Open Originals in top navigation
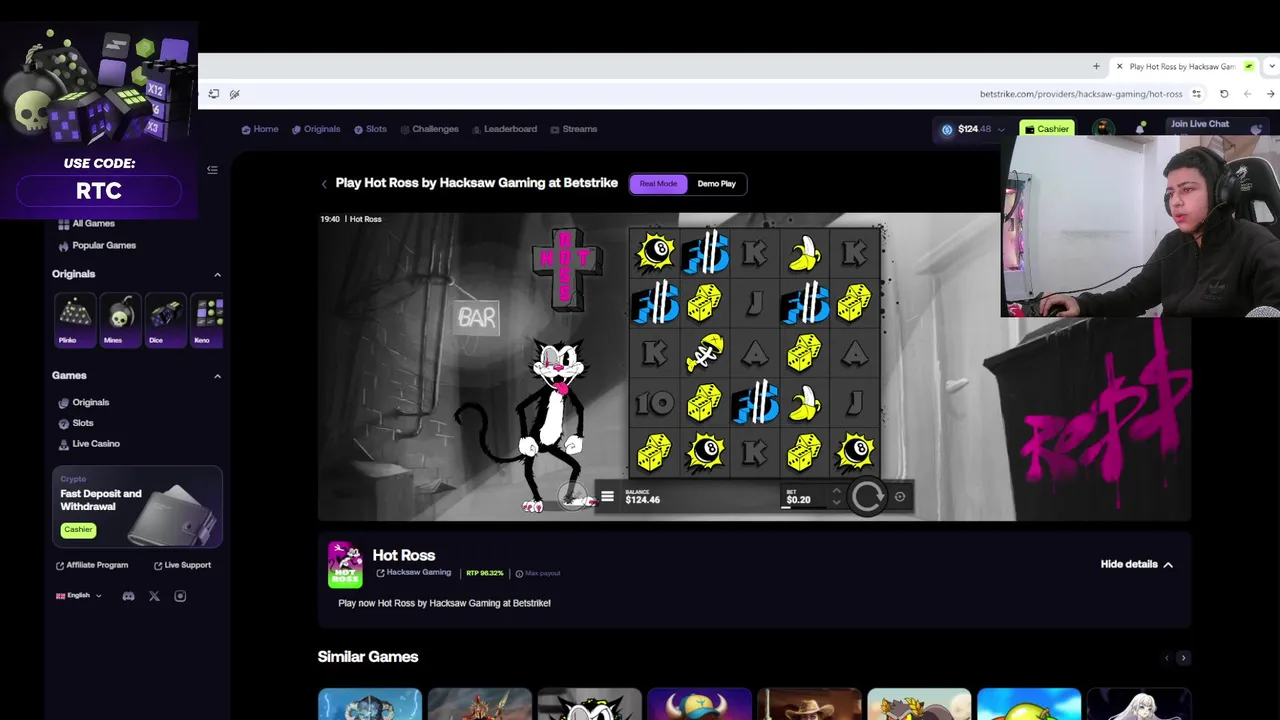The height and width of the screenshot is (720, 1280). point(316,129)
